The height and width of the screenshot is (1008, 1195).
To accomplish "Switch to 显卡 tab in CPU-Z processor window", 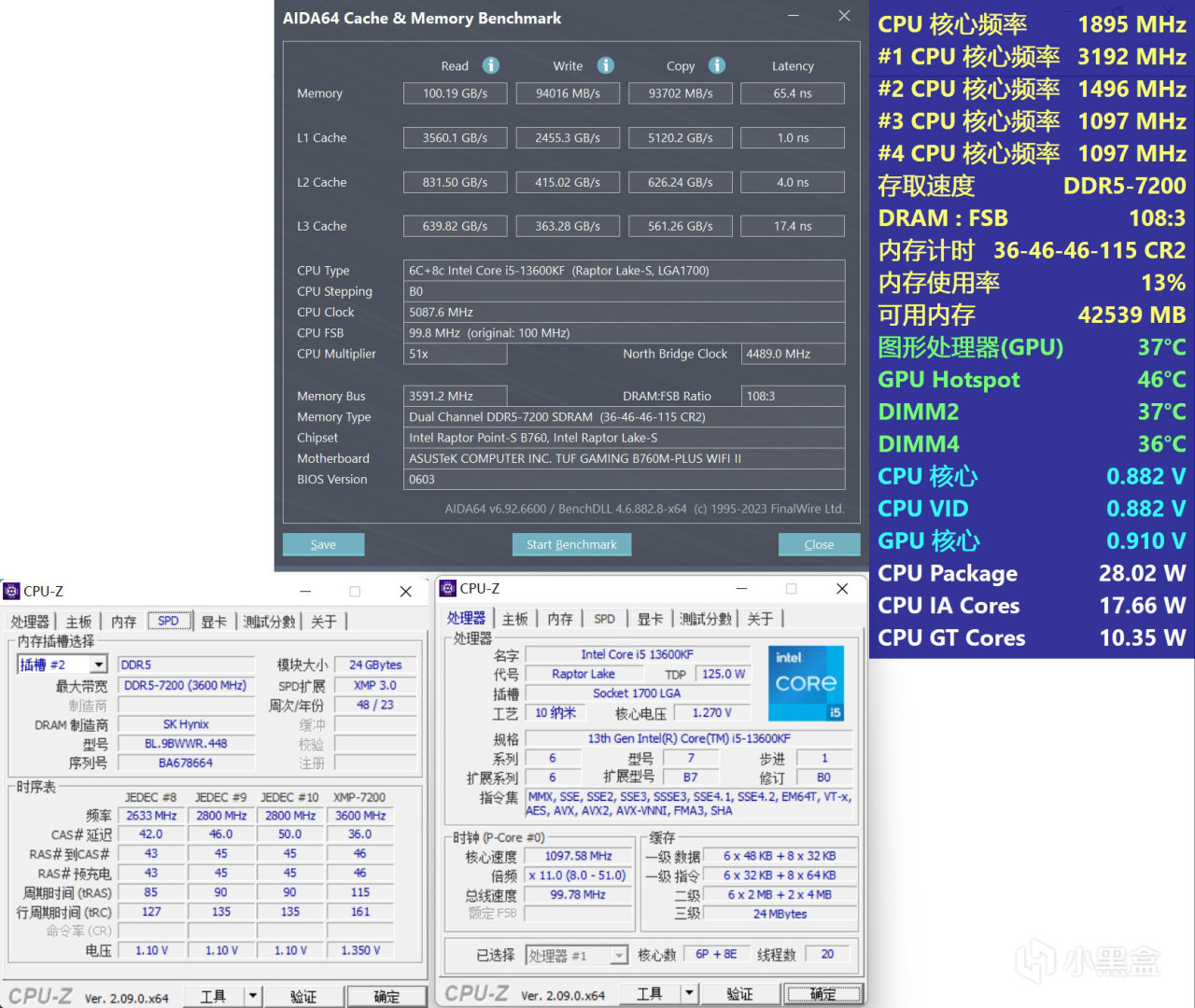I will tap(651, 619).
